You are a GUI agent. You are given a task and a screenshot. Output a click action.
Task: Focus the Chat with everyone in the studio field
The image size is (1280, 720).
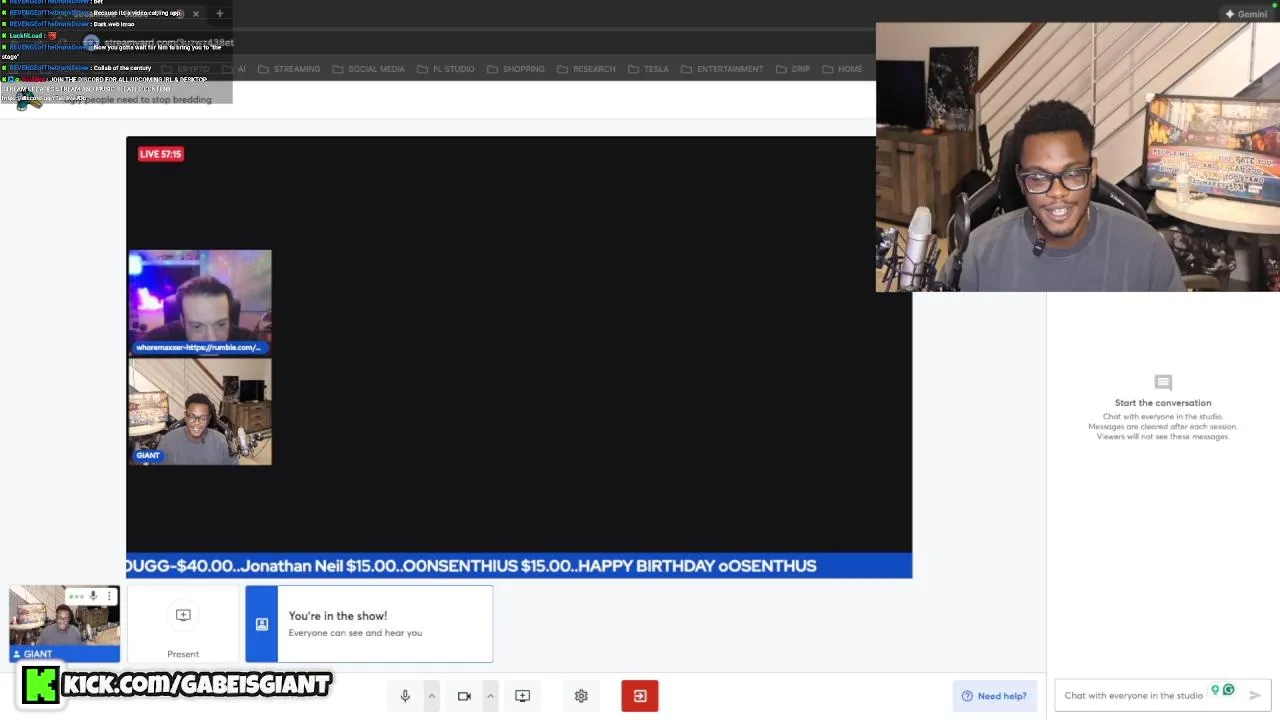[x=1163, y=695]
